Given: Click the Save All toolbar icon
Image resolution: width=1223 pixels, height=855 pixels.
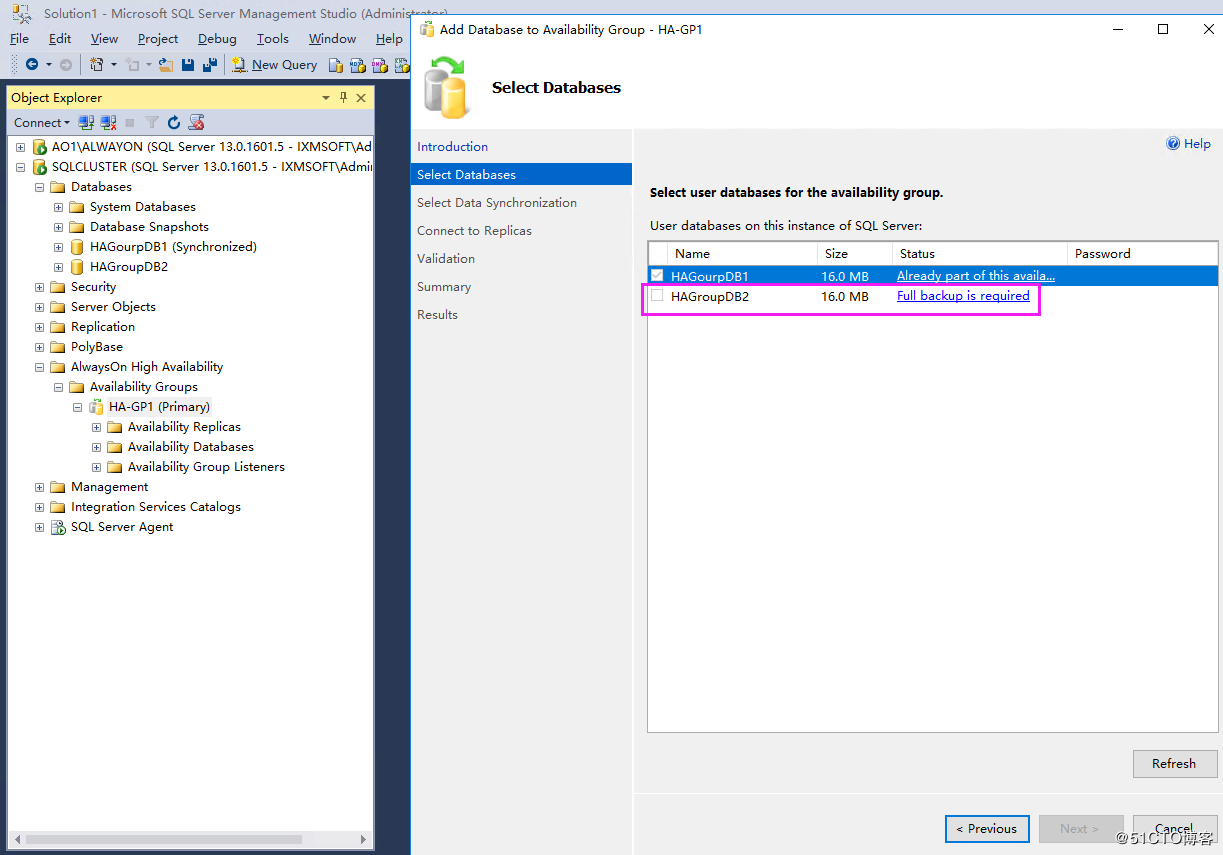Looking at the screenshot, I should tap(210, 64).
